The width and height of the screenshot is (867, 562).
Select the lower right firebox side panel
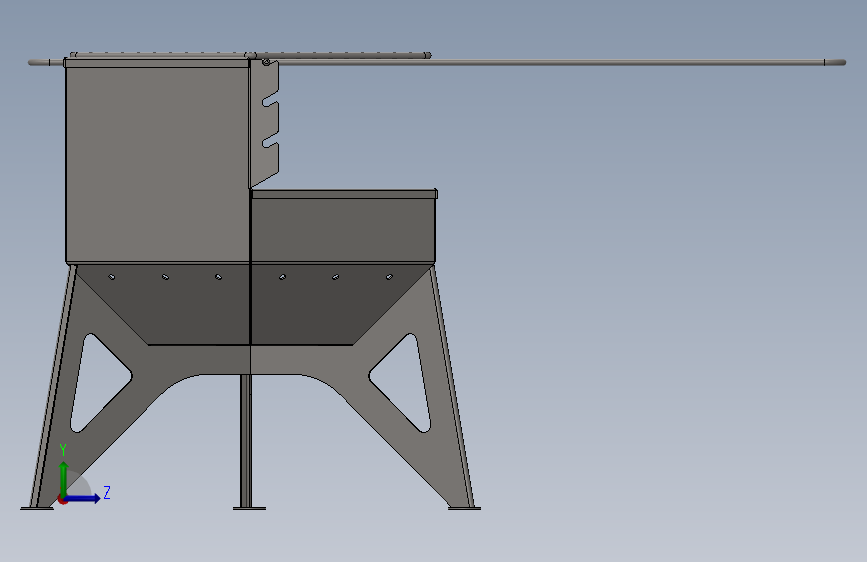pos(343,230)
